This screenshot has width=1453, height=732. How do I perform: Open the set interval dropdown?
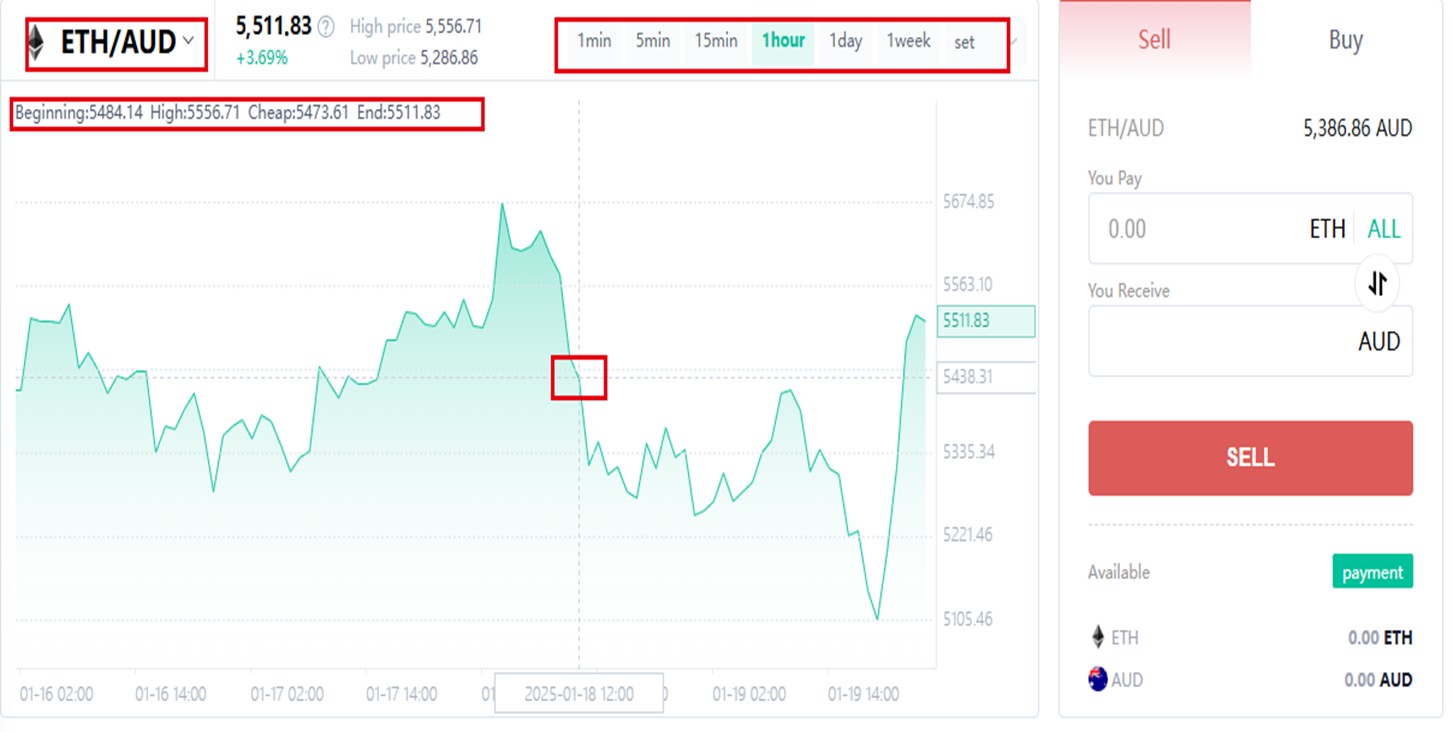click(x=964, y=42)
